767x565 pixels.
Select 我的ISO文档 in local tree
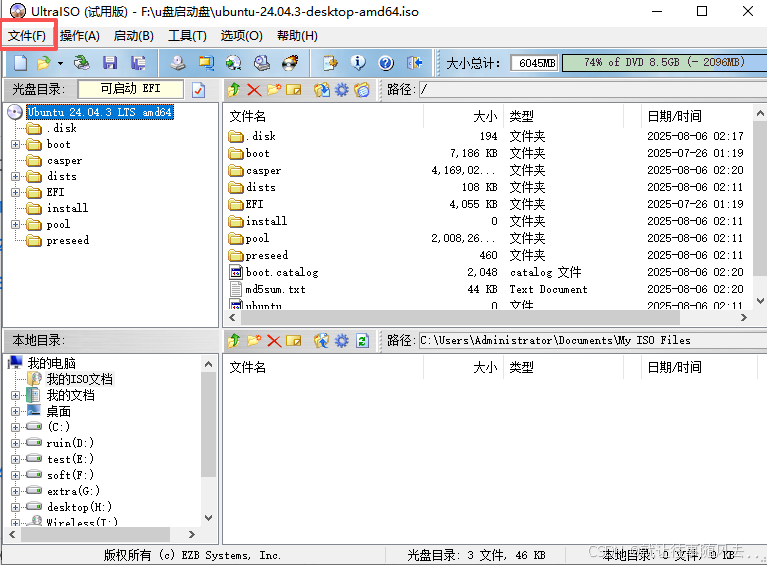point(80,379)
